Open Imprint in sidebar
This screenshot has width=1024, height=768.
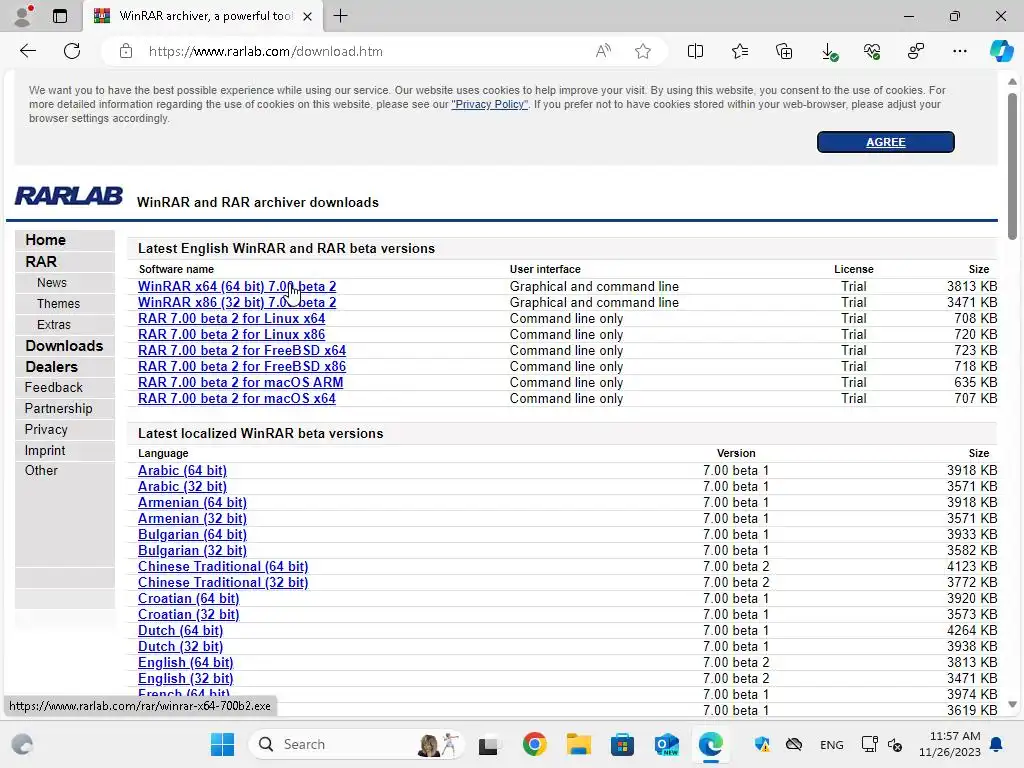pyautogui.click(x=44, y=450)
